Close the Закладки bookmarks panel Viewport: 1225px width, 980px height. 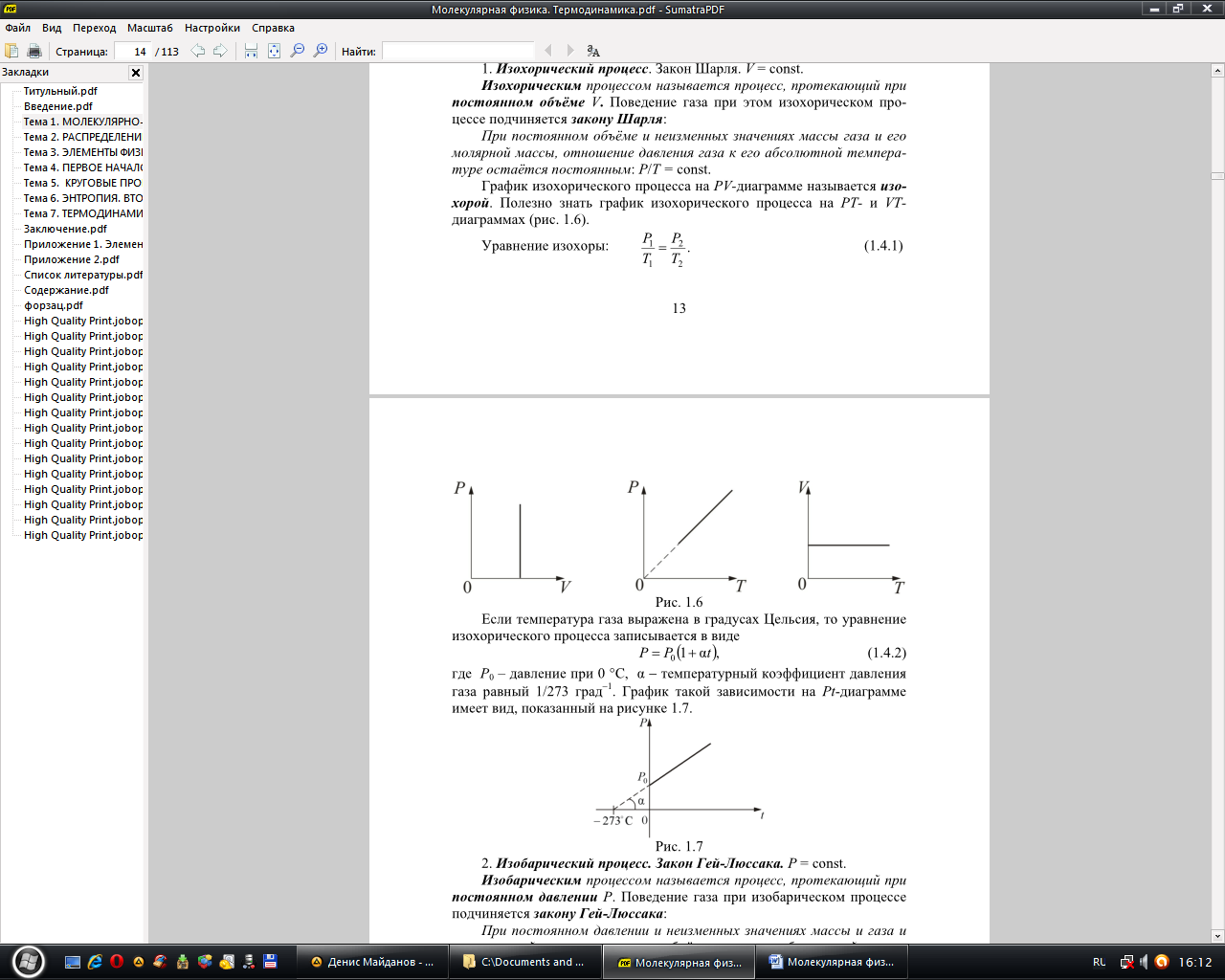[136, 73]
